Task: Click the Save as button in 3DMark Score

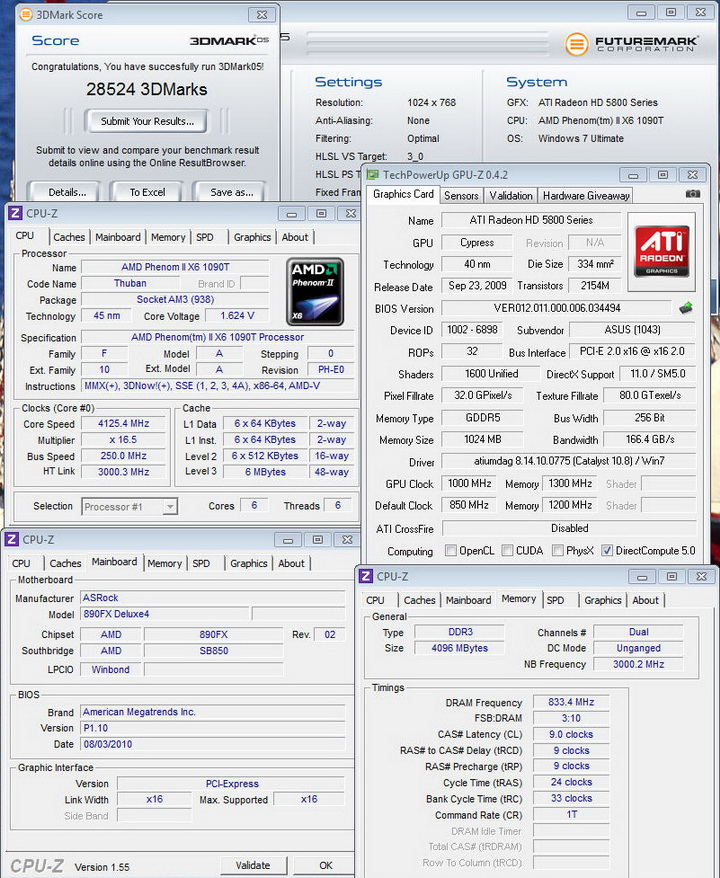Action: pyautogui.click(x=232, y=192)
